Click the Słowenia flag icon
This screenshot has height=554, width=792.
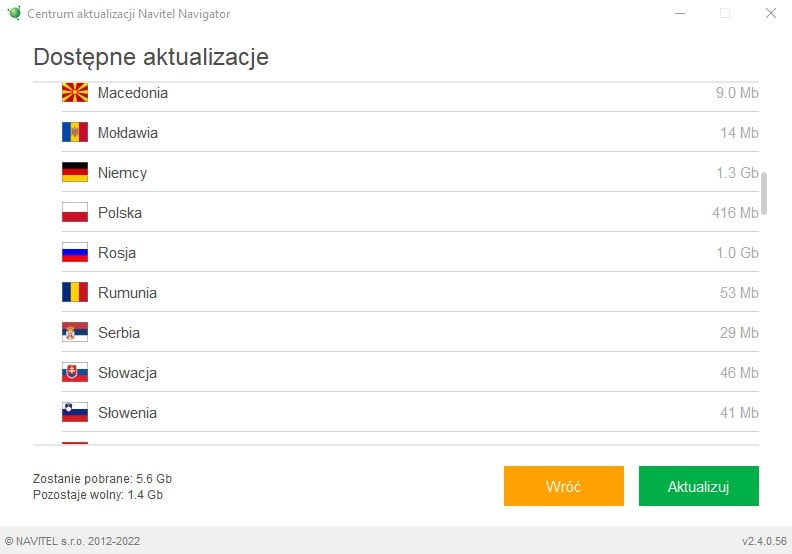75,413
